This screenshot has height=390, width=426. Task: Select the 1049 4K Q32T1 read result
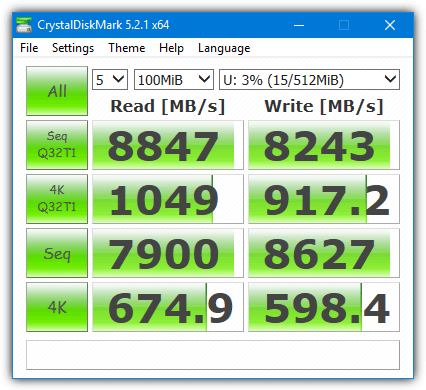point(168,199)
